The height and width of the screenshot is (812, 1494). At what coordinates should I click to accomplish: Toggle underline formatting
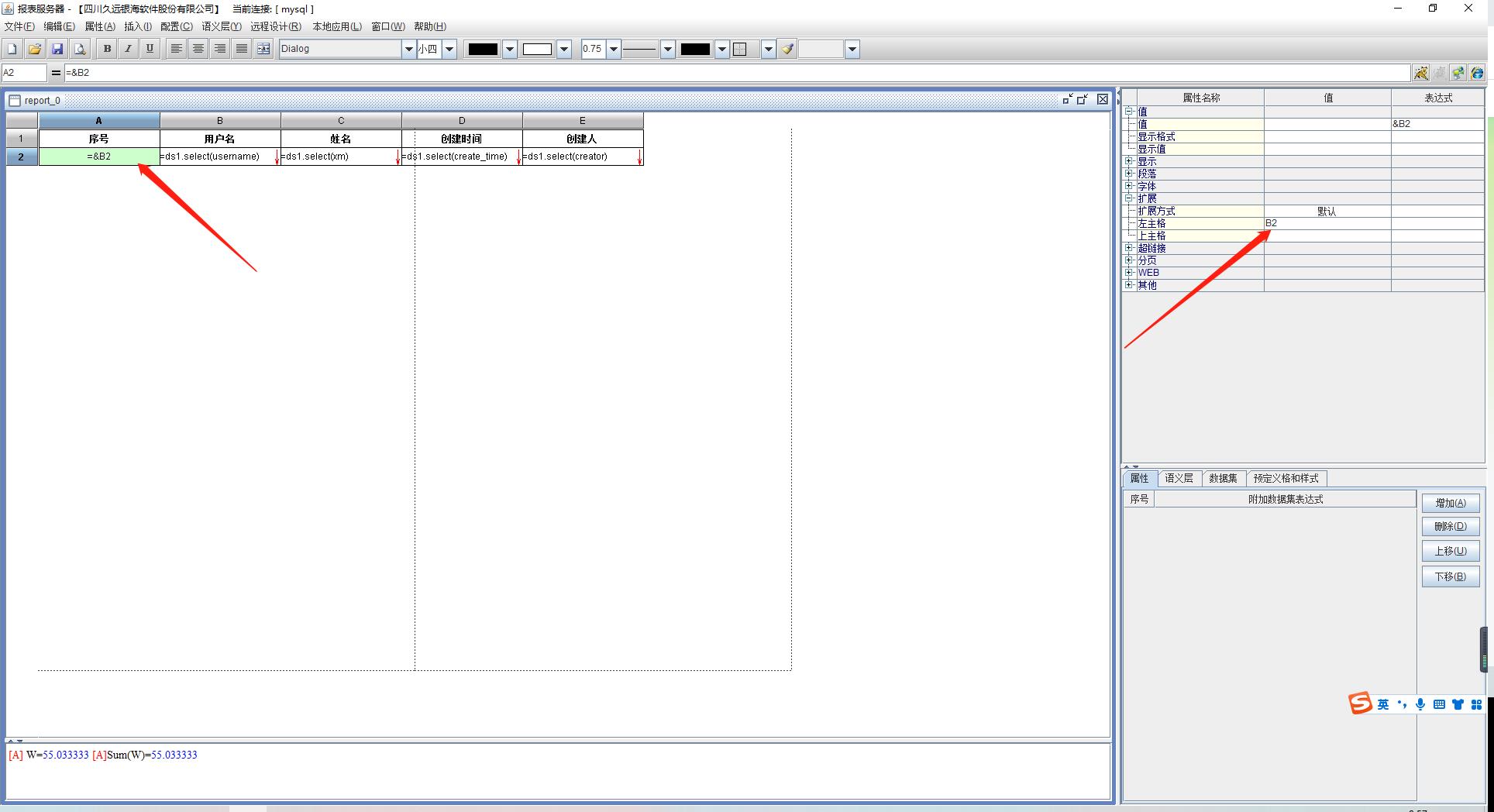[x=150, y=49]
